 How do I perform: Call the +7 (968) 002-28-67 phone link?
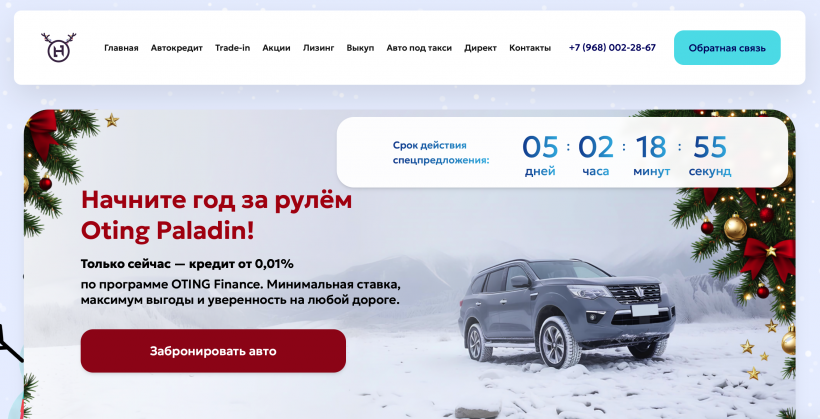[x=612, y=48]
